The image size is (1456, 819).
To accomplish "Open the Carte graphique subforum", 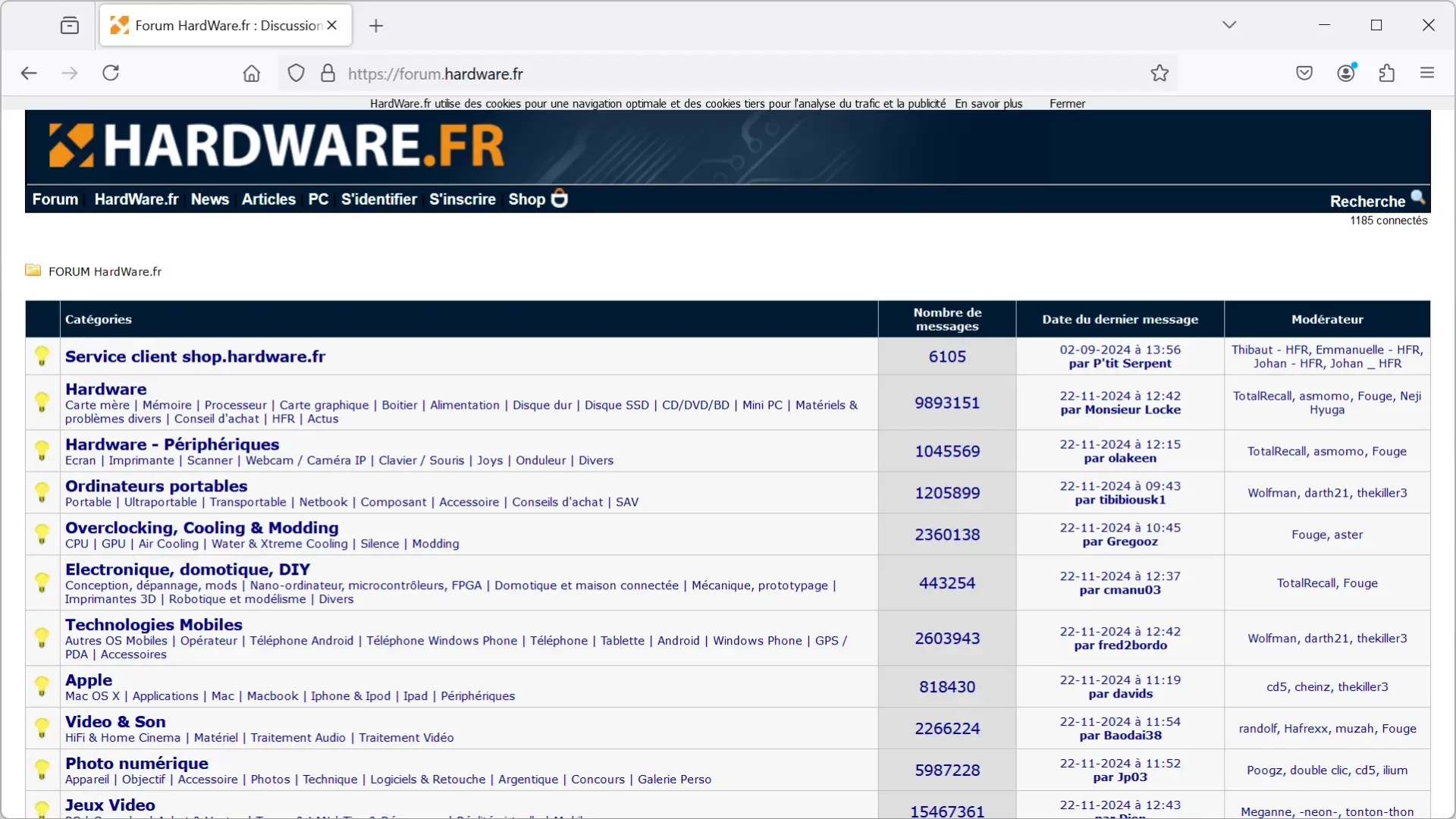I will (x=324, y=405).
